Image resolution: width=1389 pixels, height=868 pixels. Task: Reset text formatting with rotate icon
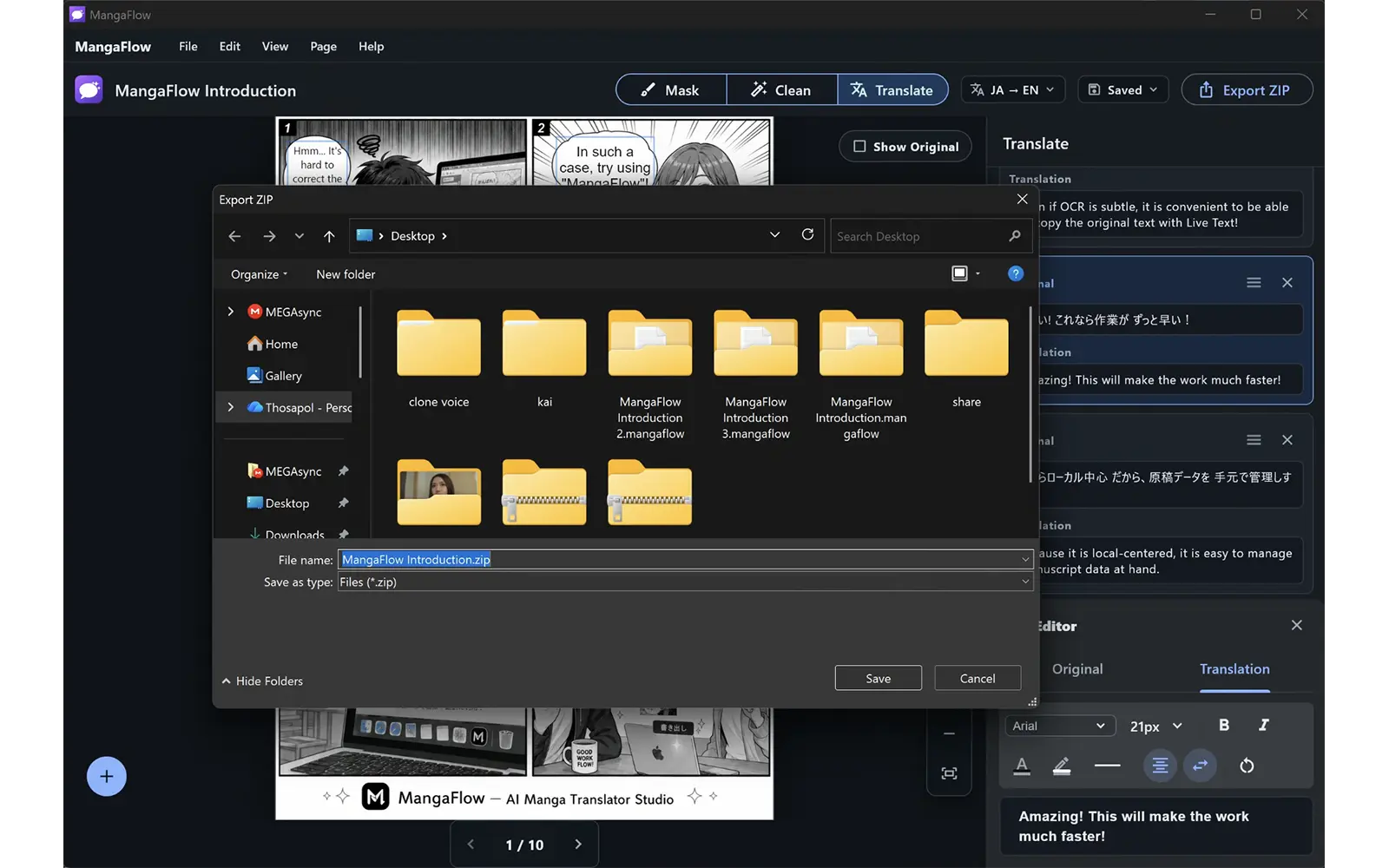coord(1247,766)
